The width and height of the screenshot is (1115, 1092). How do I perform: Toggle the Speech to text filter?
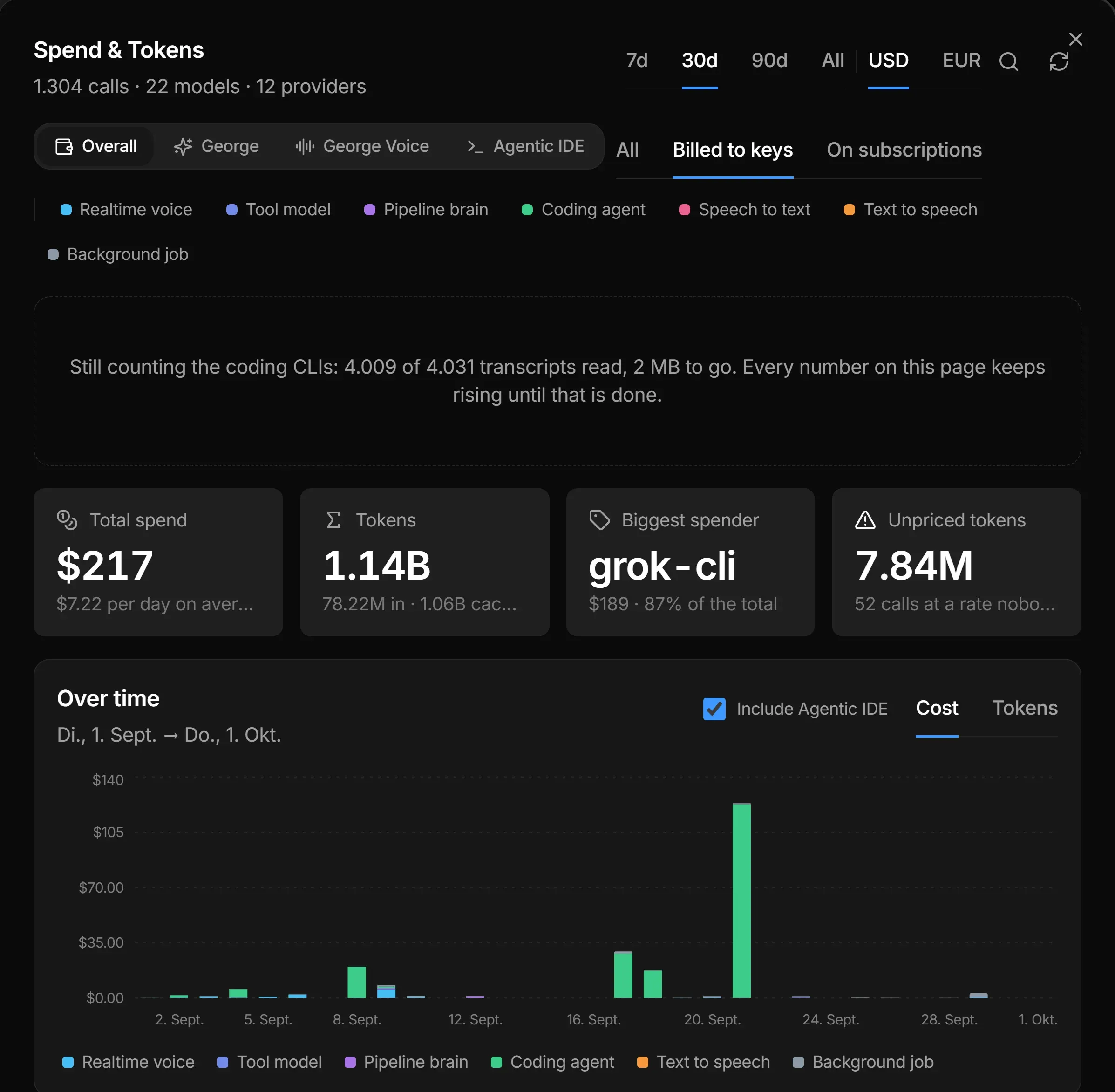pyautogui.click(x=744, y=209)
